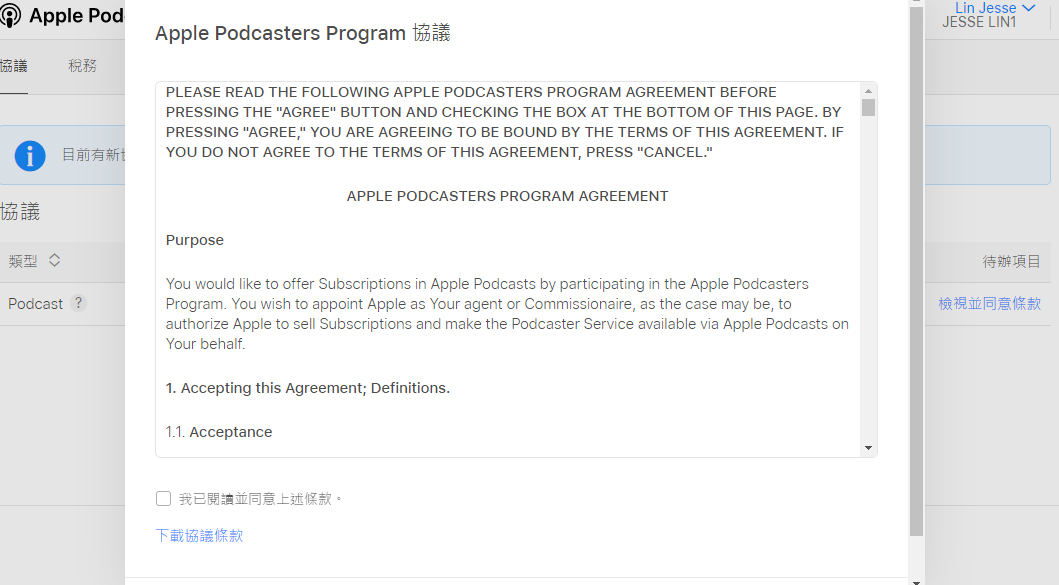Click the 類型 column header text

(x=23, y=261)
